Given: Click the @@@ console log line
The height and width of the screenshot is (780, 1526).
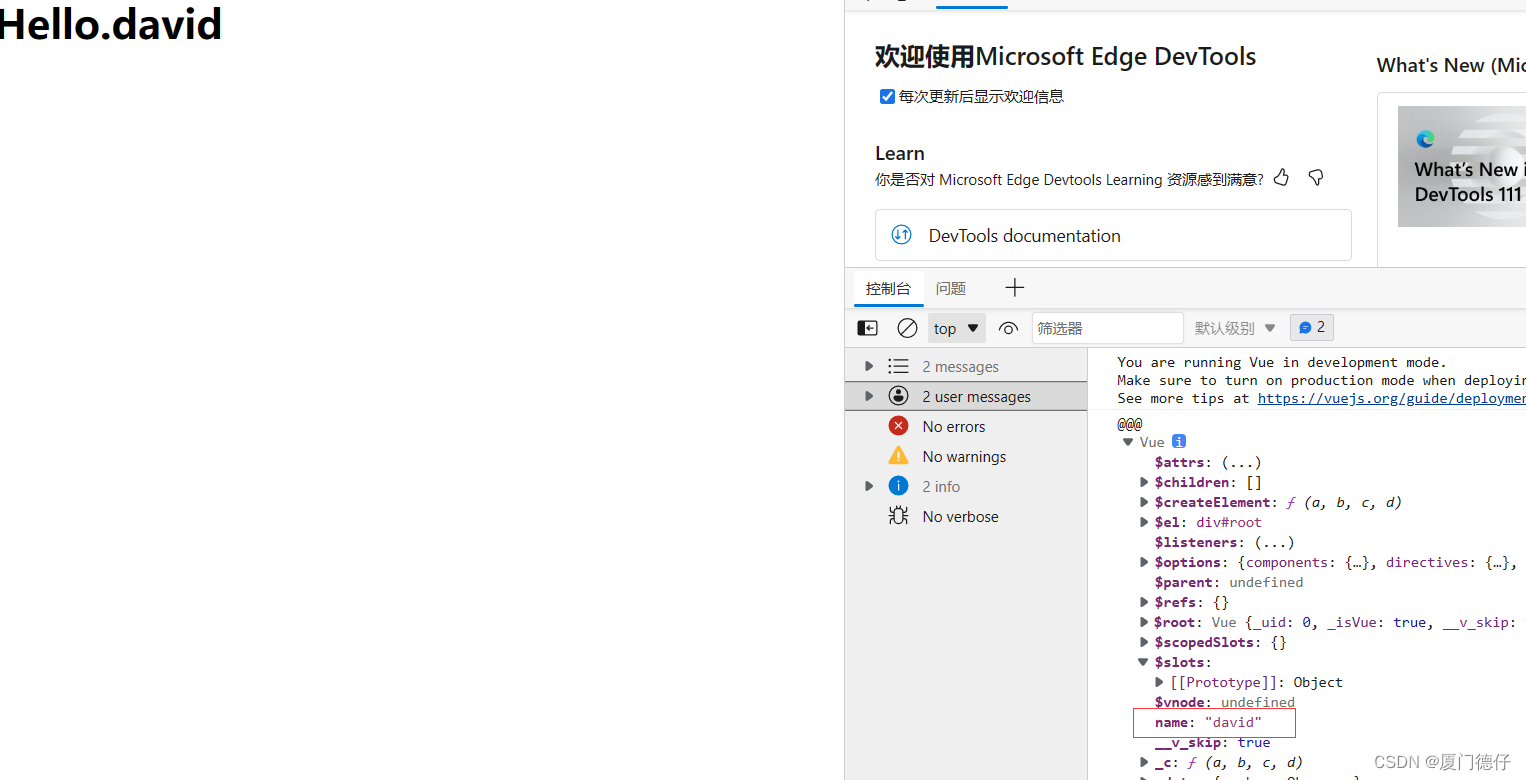Looking at the screenshot, I should click(1130, 424).
